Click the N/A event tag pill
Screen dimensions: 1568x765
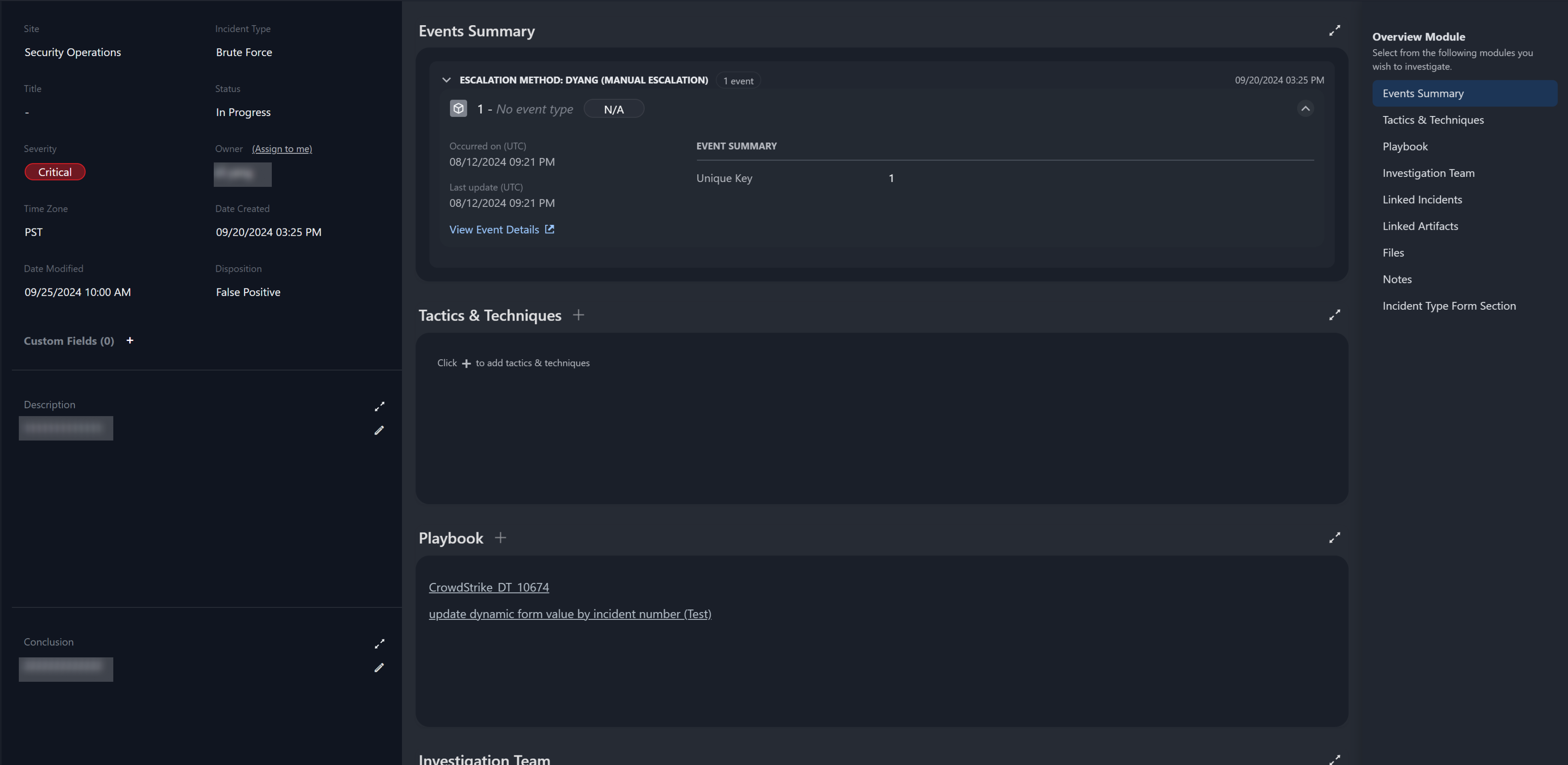[614, 109]
